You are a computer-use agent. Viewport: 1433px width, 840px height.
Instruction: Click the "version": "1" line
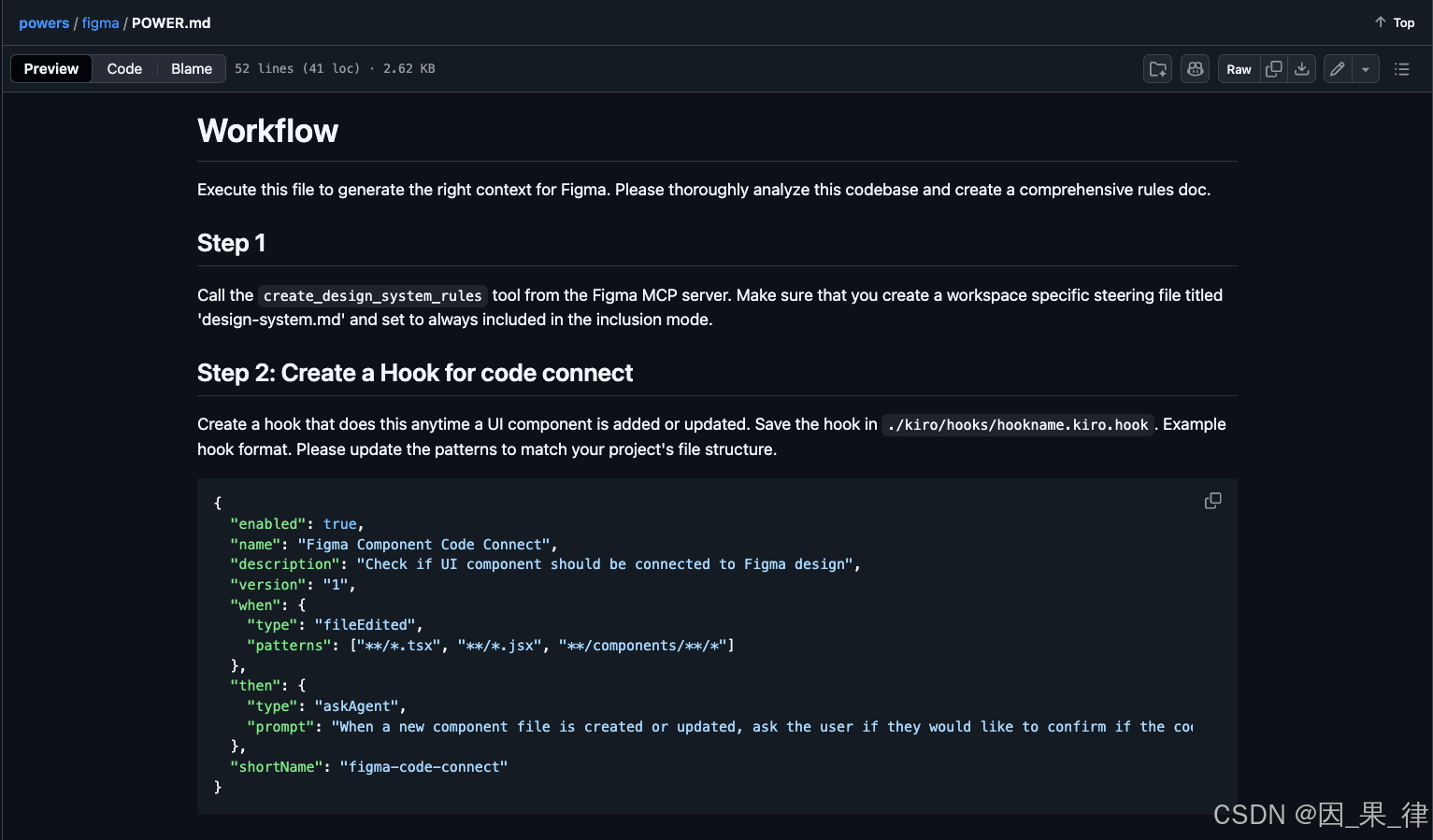point(293,585)
